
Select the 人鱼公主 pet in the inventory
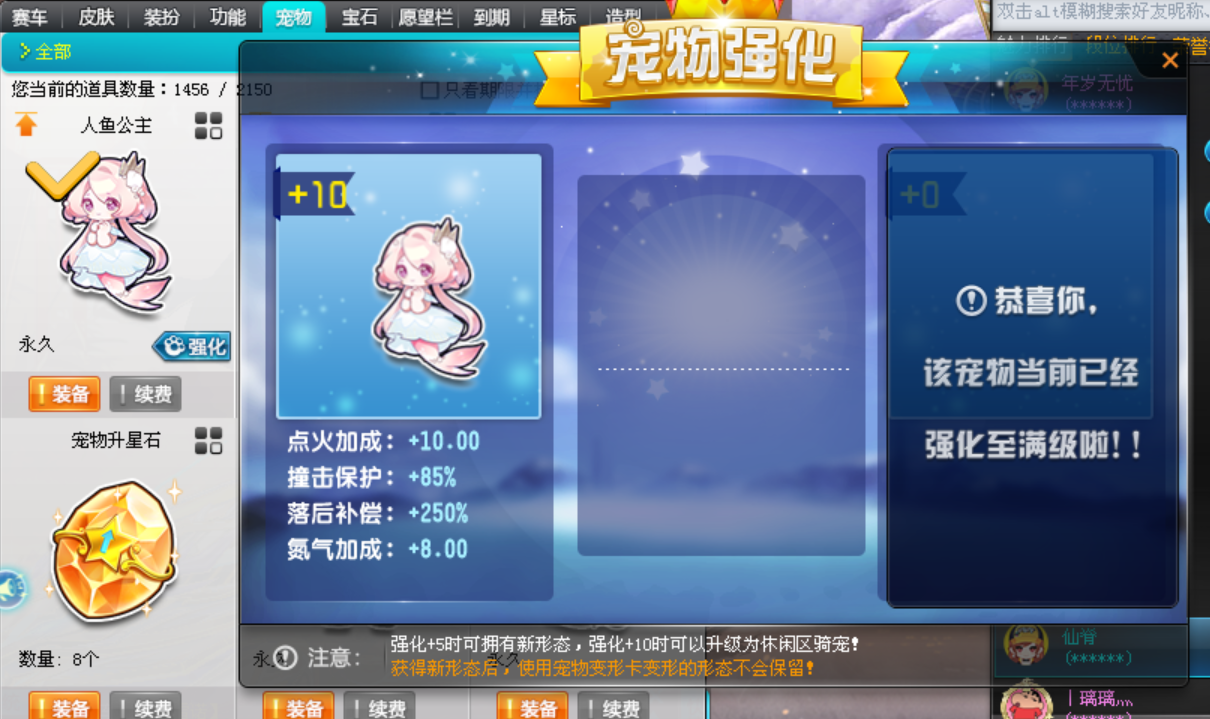coord(115,232)
